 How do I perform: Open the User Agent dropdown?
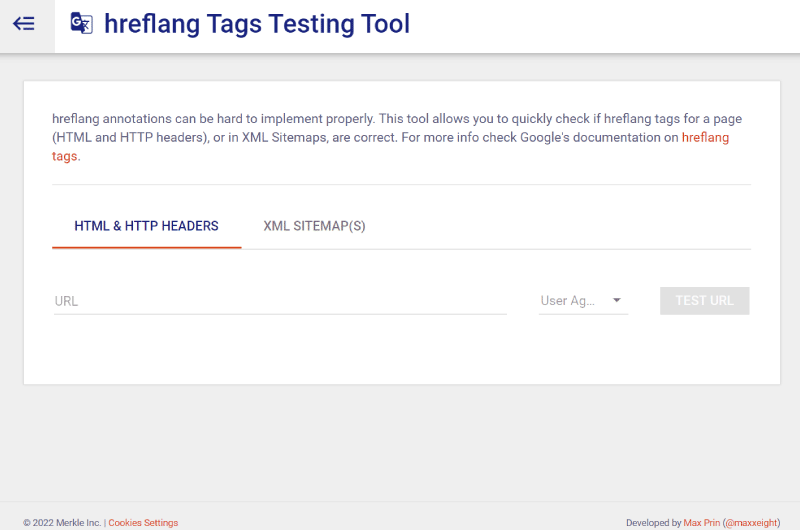tap(583, 301)
